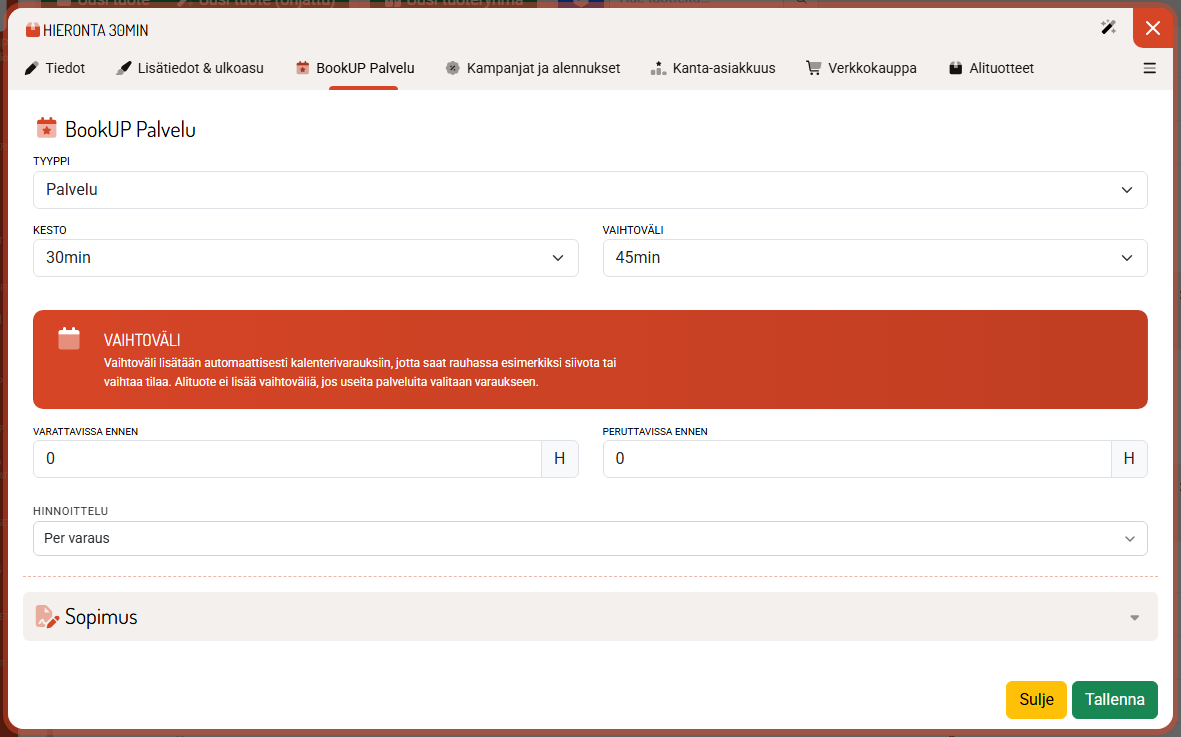The width and height of the screenshot is (1181, 737).
Task: Click the H unit label of Varattavissa ennen
Action: [x=560, y=458]
